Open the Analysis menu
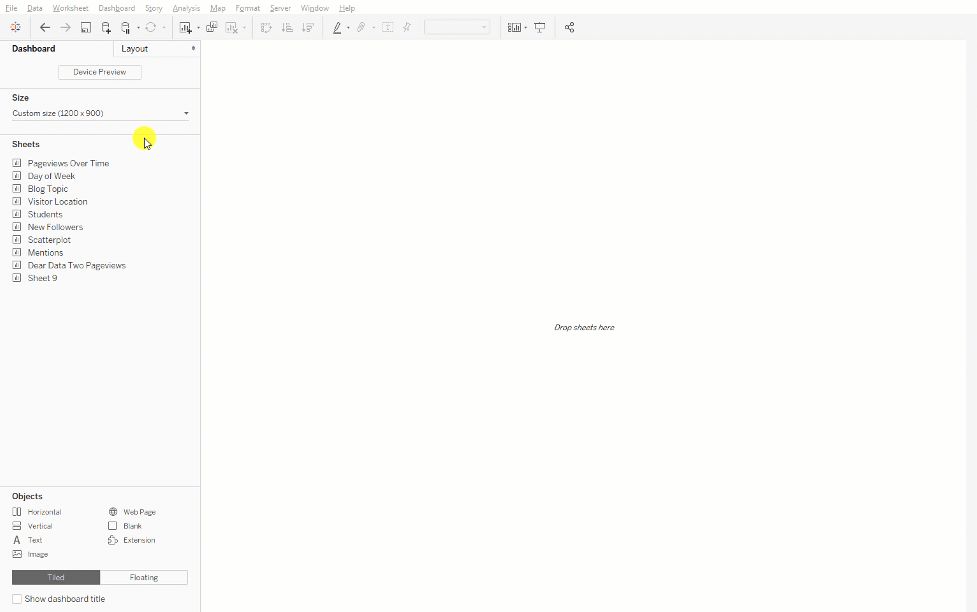This screenshot has width=977, height=612. click(186, 8)
